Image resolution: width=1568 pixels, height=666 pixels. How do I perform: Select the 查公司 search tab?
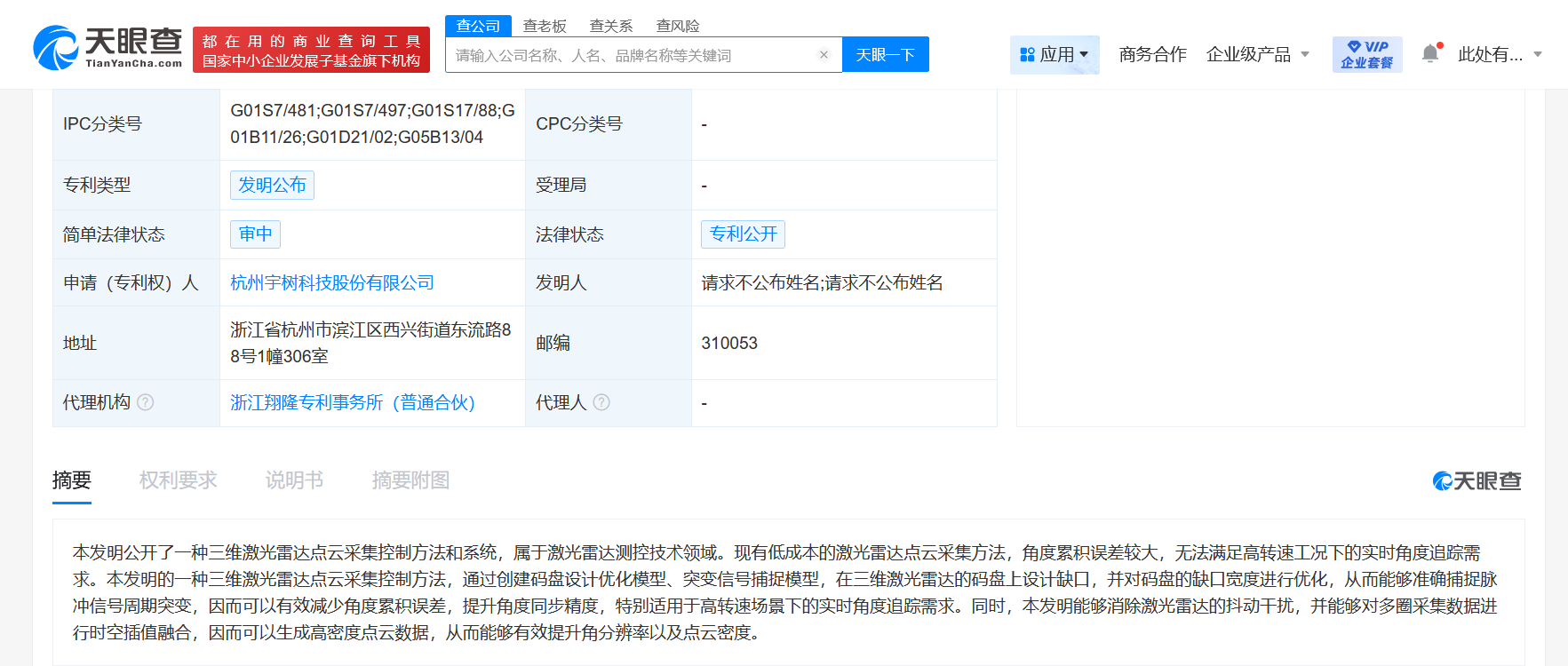(478, 26)
